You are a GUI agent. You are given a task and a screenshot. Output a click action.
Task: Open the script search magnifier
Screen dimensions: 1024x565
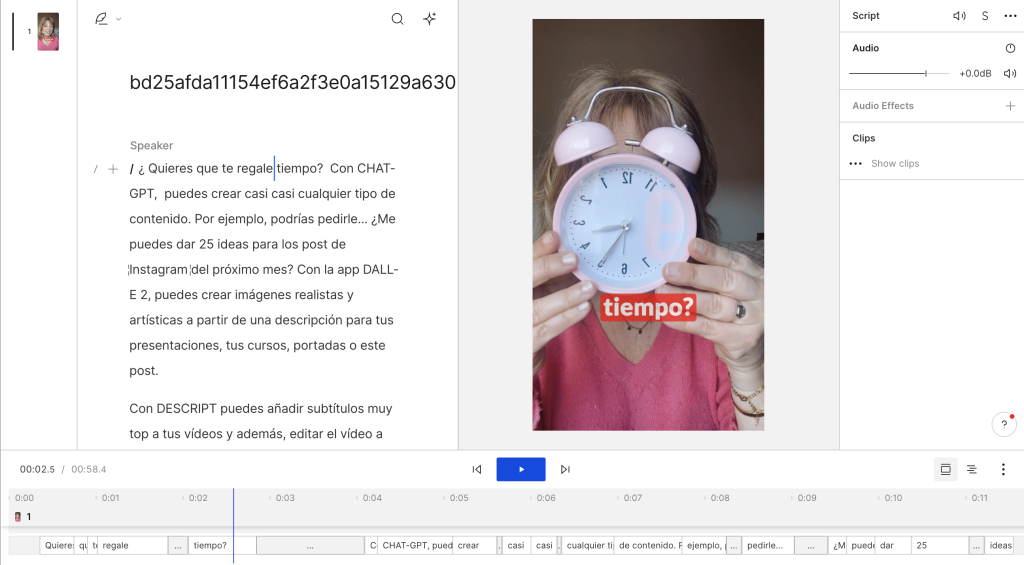pyautogui.click(x=397, y=19)
